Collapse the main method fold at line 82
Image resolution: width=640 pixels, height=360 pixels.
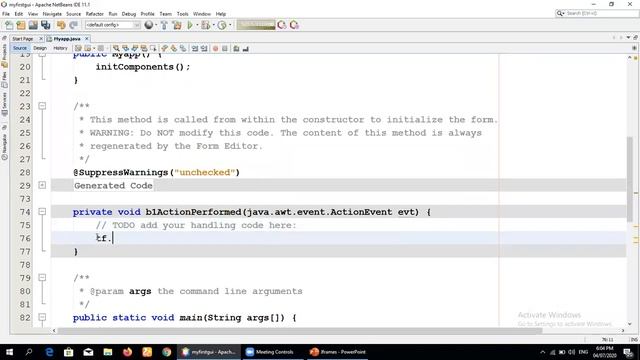point(42,317)
